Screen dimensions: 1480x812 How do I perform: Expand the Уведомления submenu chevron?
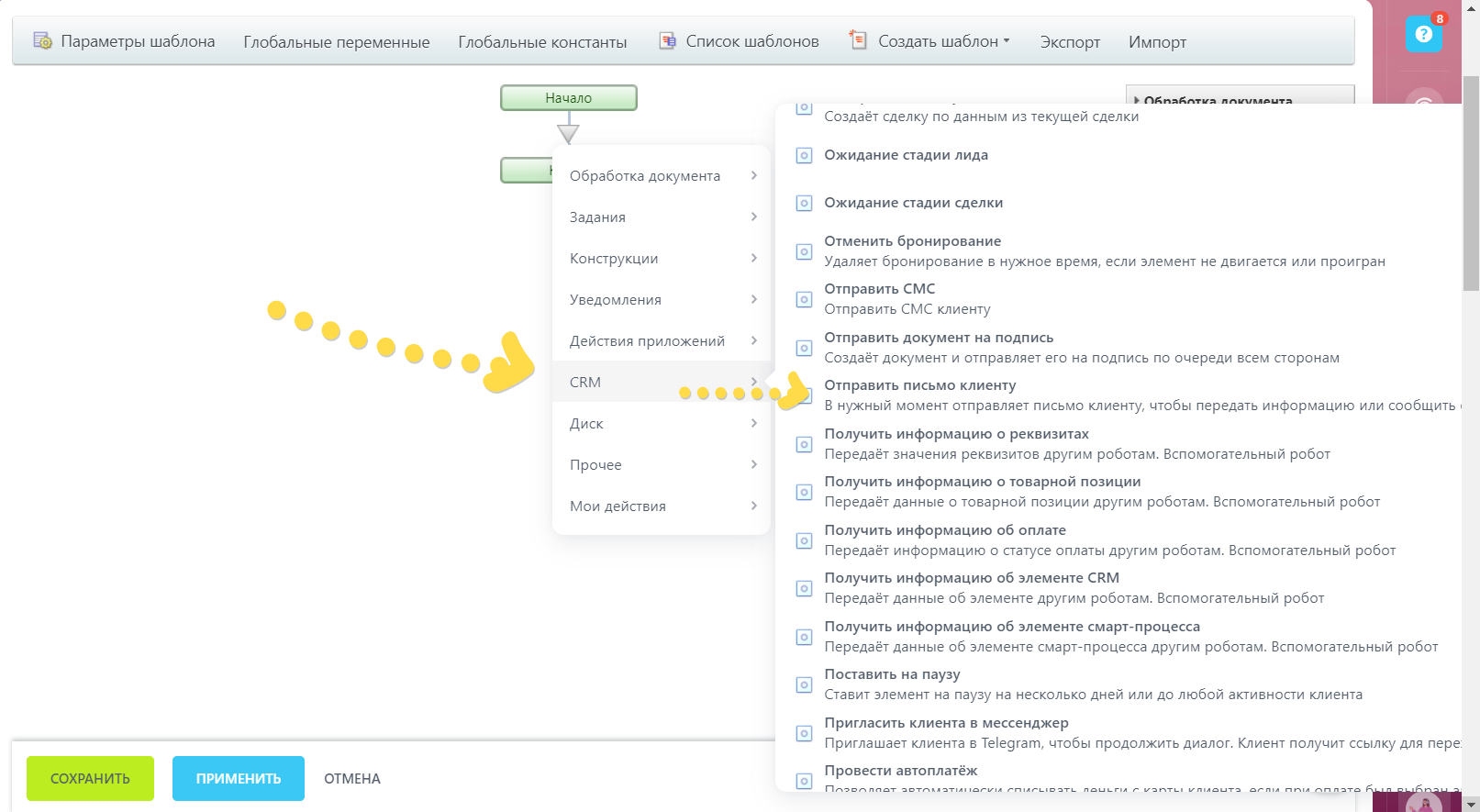pyautogui.click(x=753, y=299)
